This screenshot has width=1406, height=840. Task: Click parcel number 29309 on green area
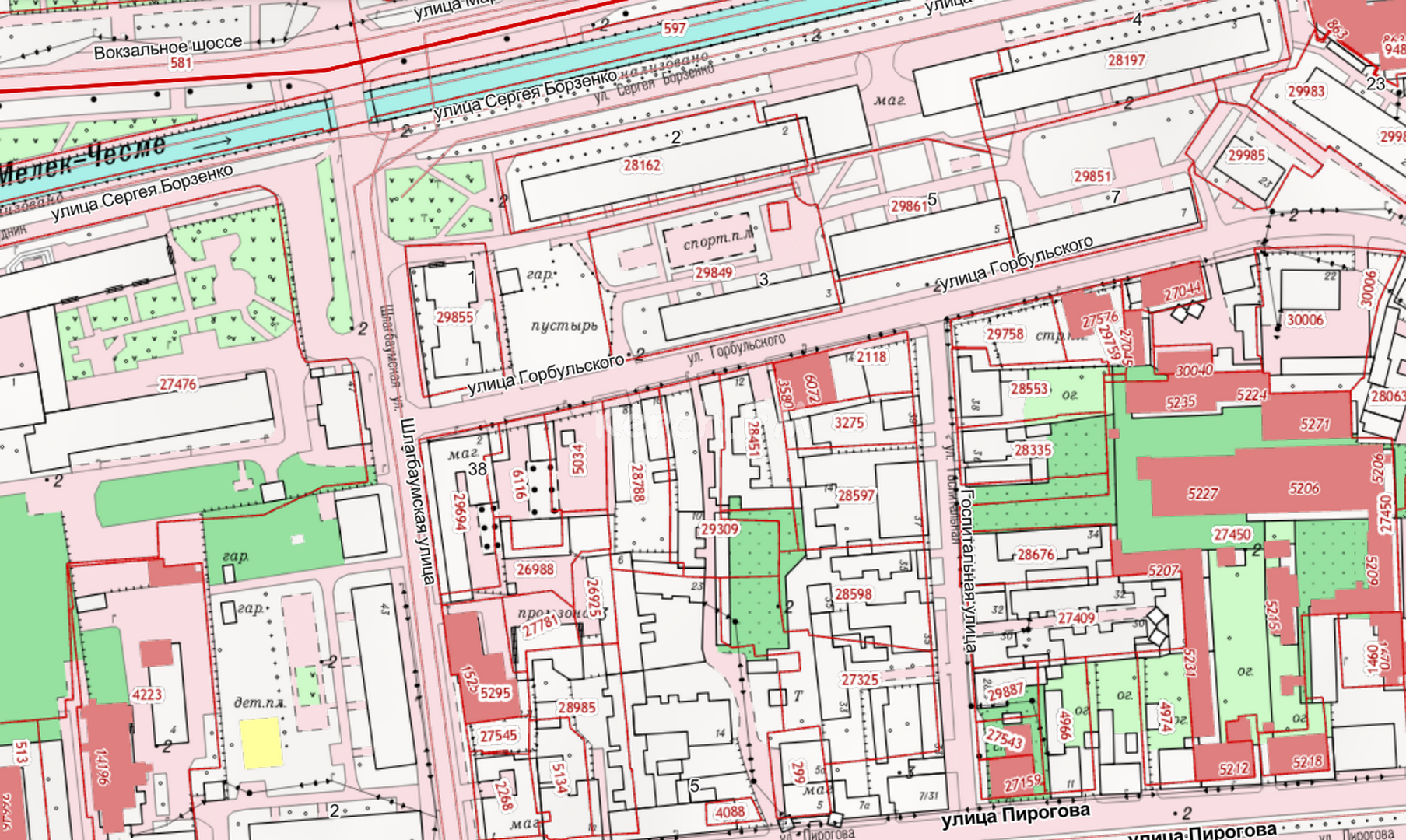(x=720, y=529)
